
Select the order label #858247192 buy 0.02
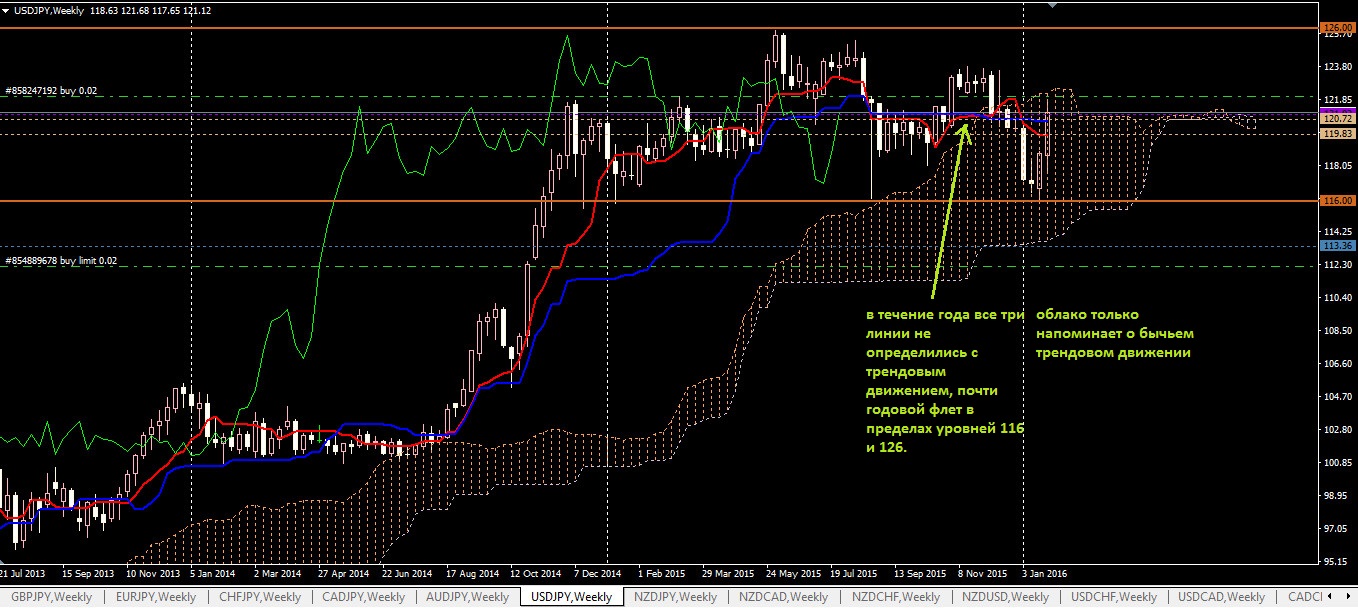coord(51,90)
